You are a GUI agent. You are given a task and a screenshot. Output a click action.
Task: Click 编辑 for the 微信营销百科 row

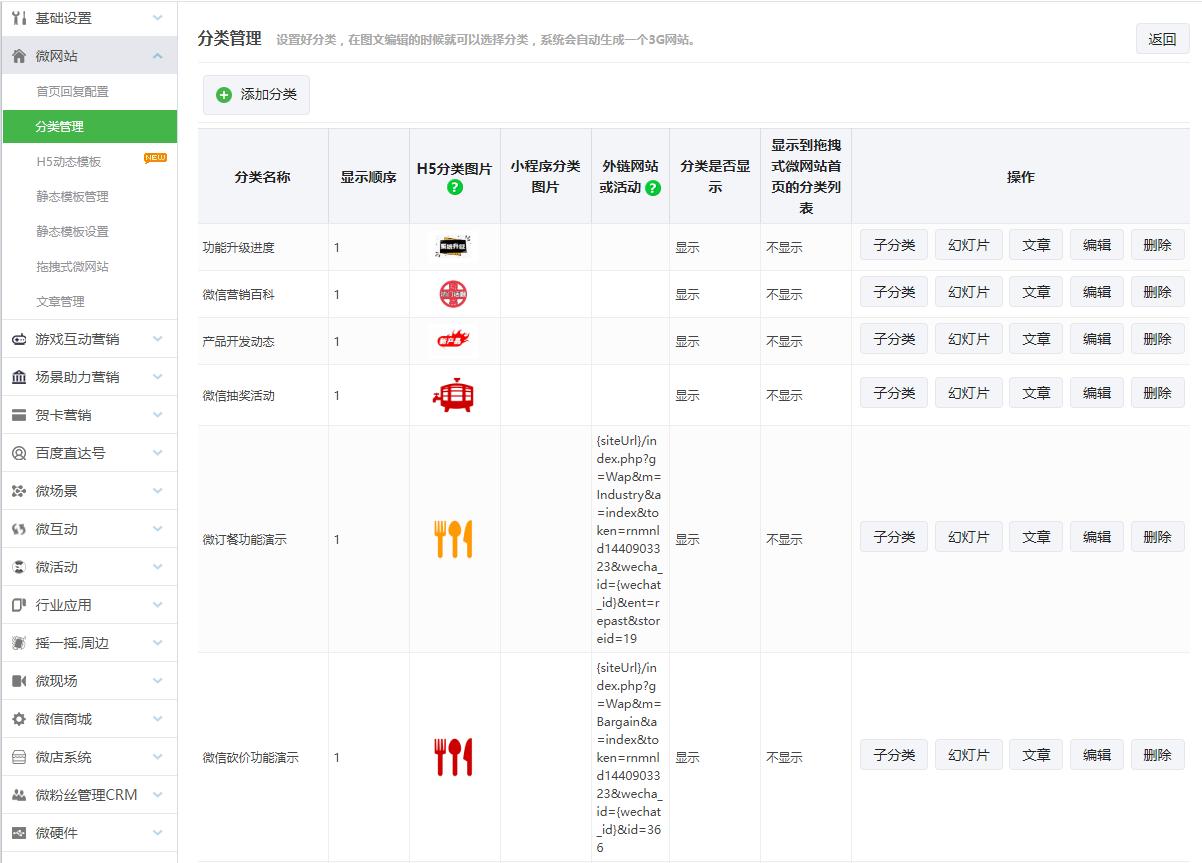(x=1096, y=292)
